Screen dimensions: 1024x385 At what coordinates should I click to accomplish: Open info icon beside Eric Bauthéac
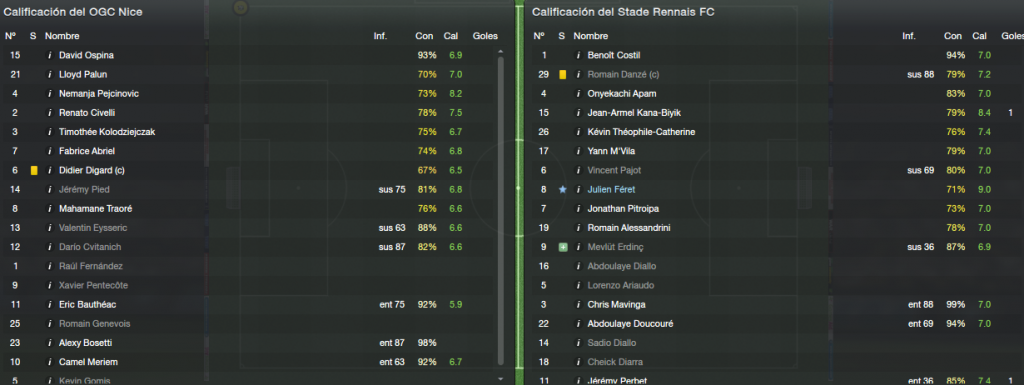point(49,305)
